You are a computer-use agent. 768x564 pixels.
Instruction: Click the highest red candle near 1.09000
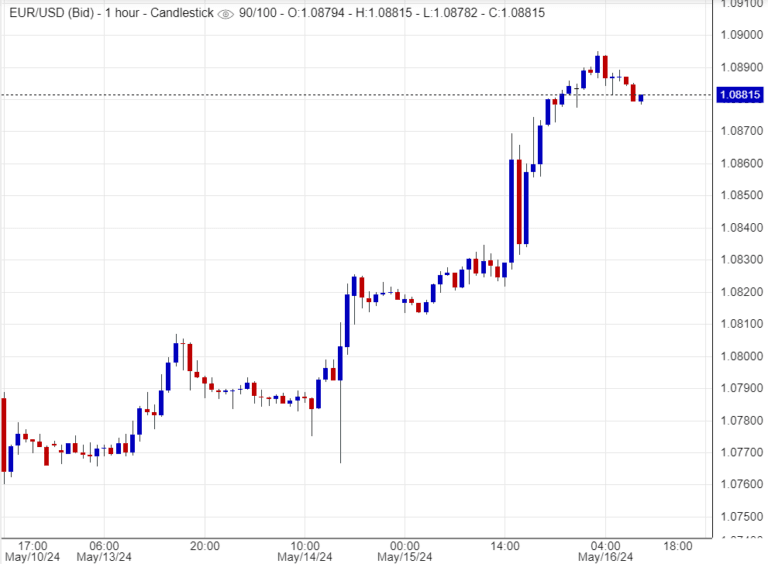(x=605, y=66)
